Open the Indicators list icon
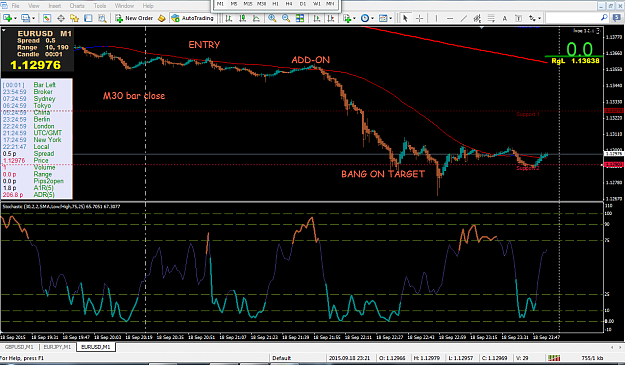Screen dimensions: 625x365 [x=347, y=18]
